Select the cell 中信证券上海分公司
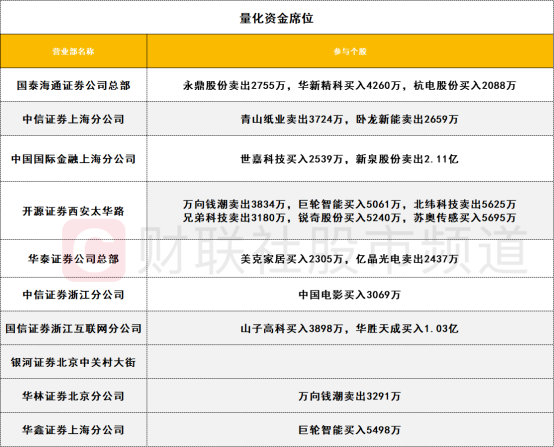This screenshot has height=447, width=554. (x=73, y=119)
